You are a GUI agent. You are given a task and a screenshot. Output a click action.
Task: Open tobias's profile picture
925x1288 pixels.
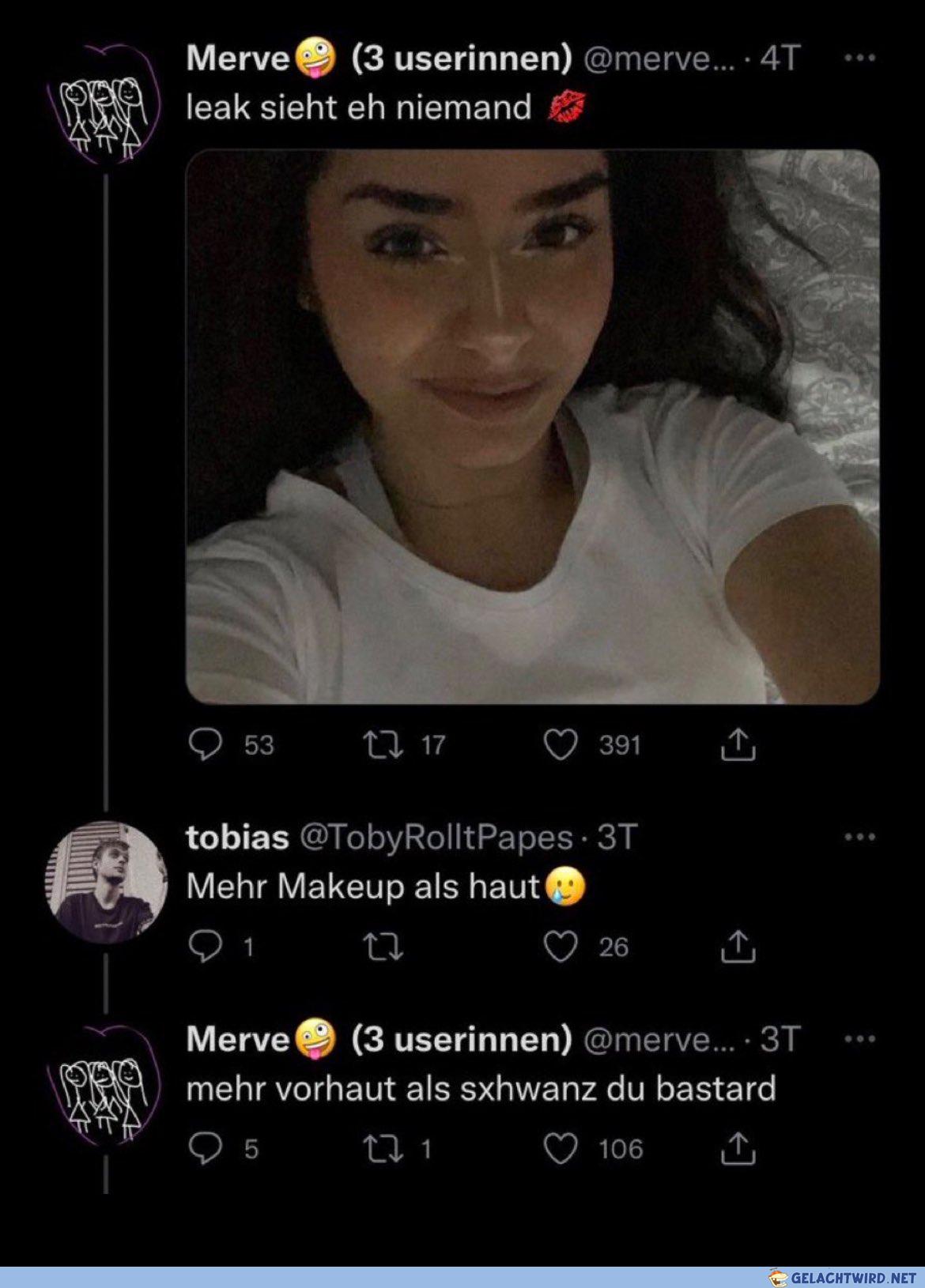coord(106,882)
